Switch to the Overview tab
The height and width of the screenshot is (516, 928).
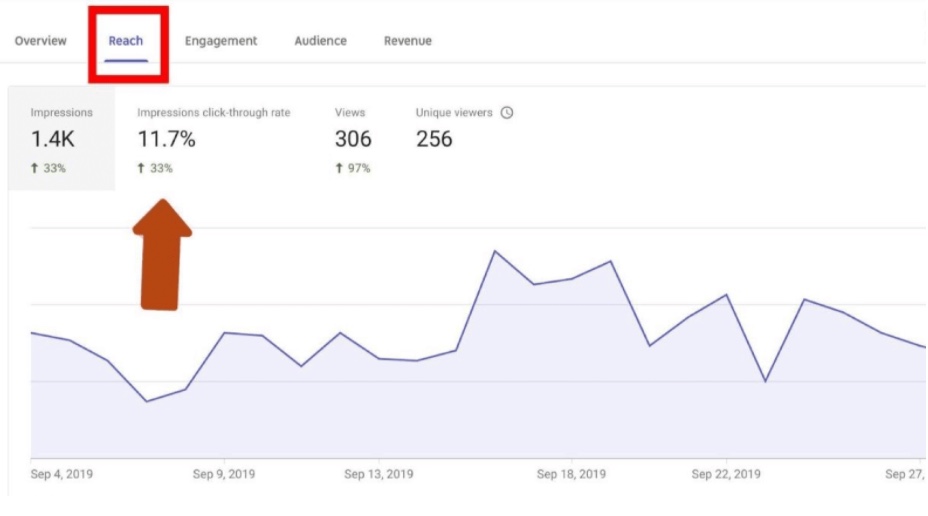coord(40,41)
